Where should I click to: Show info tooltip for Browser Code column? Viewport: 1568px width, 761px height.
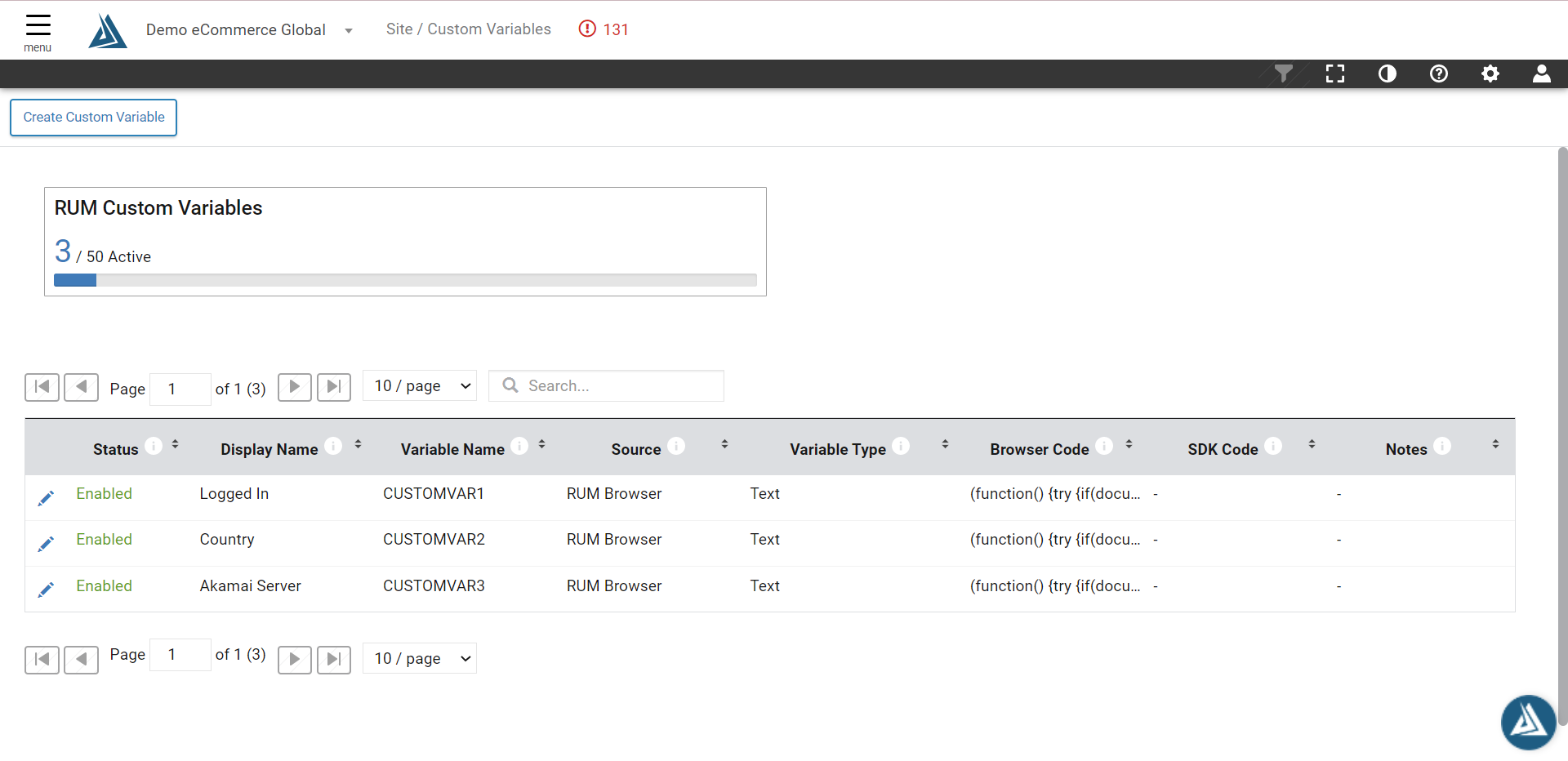tap(1104, 446)
